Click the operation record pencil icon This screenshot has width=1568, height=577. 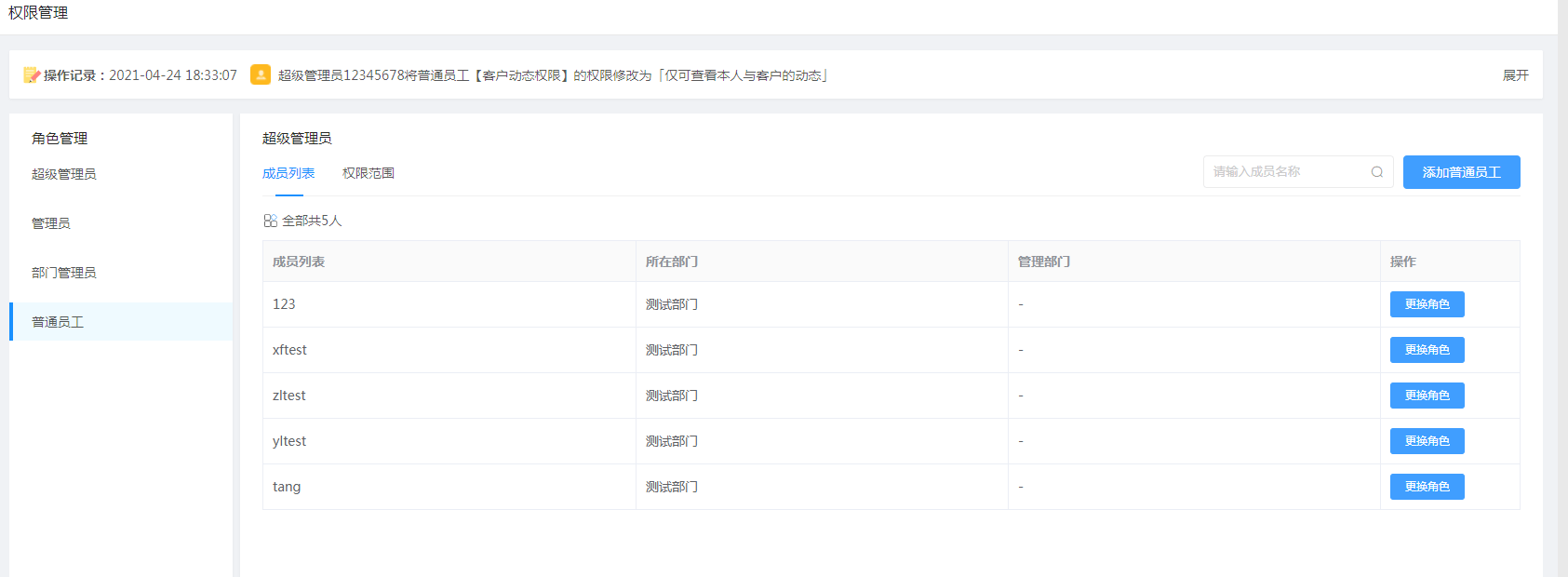[31, 75]
